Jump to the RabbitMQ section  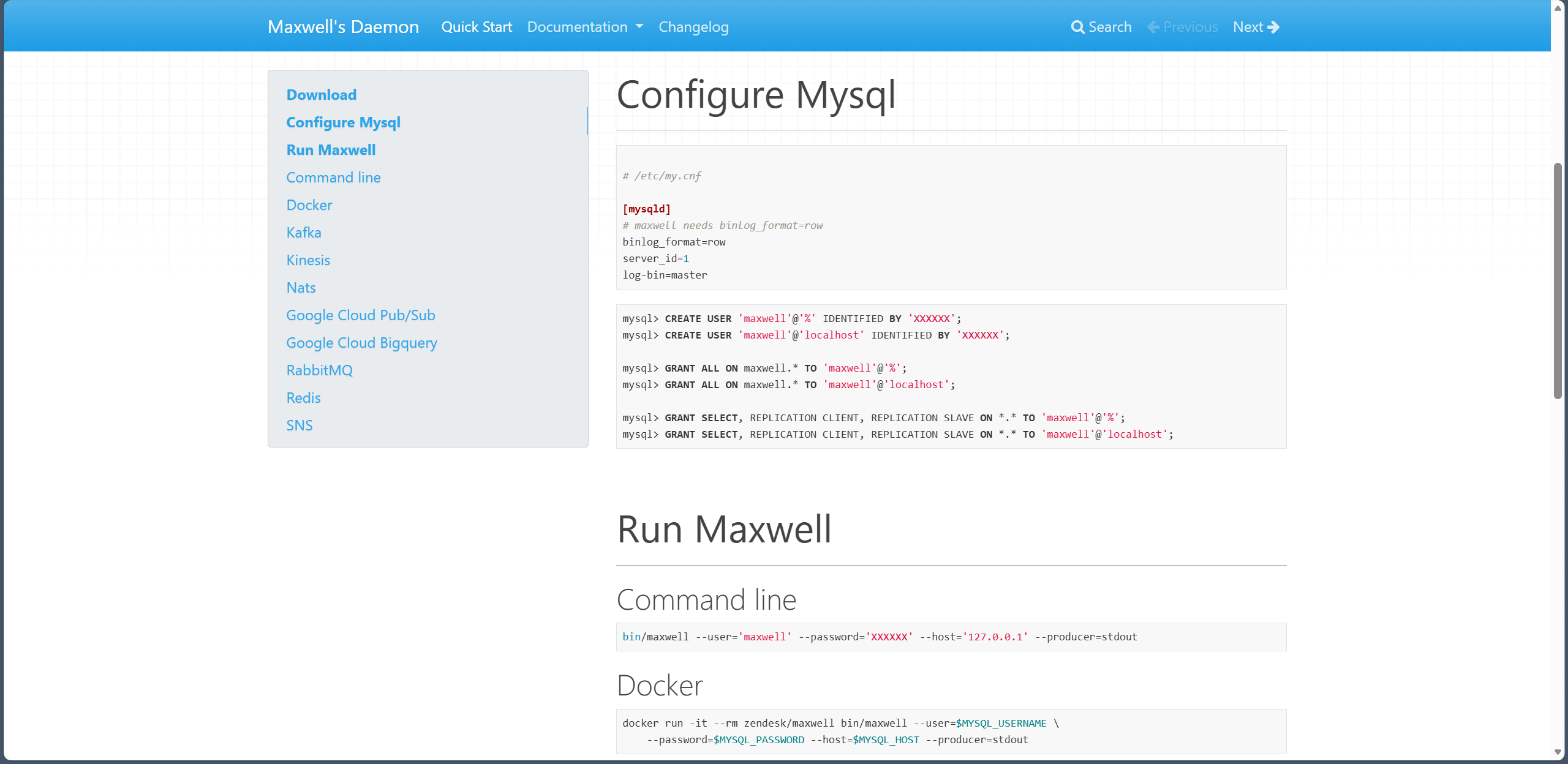point(320,370)
